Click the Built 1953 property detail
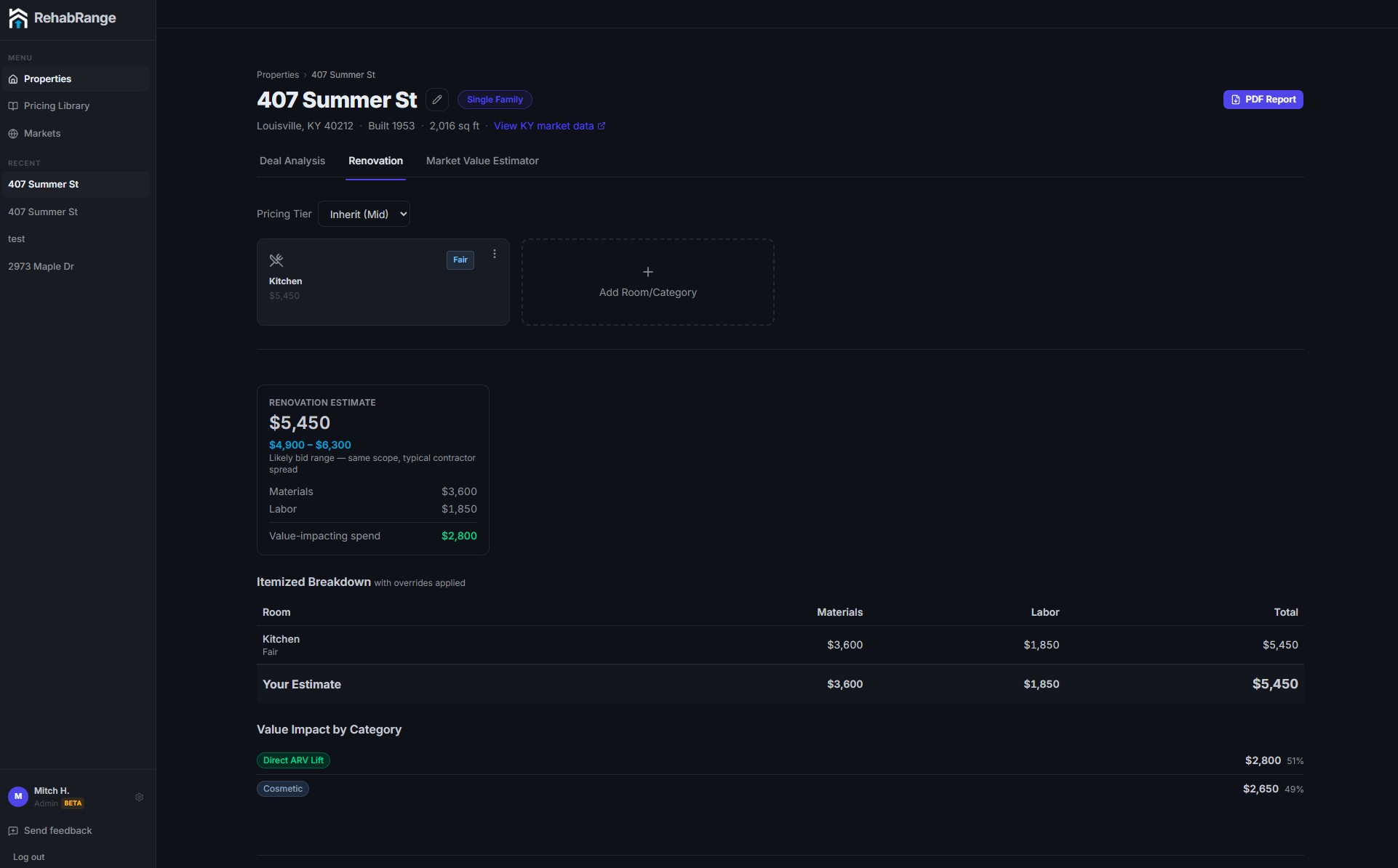1398x868 pixels. 391,126
